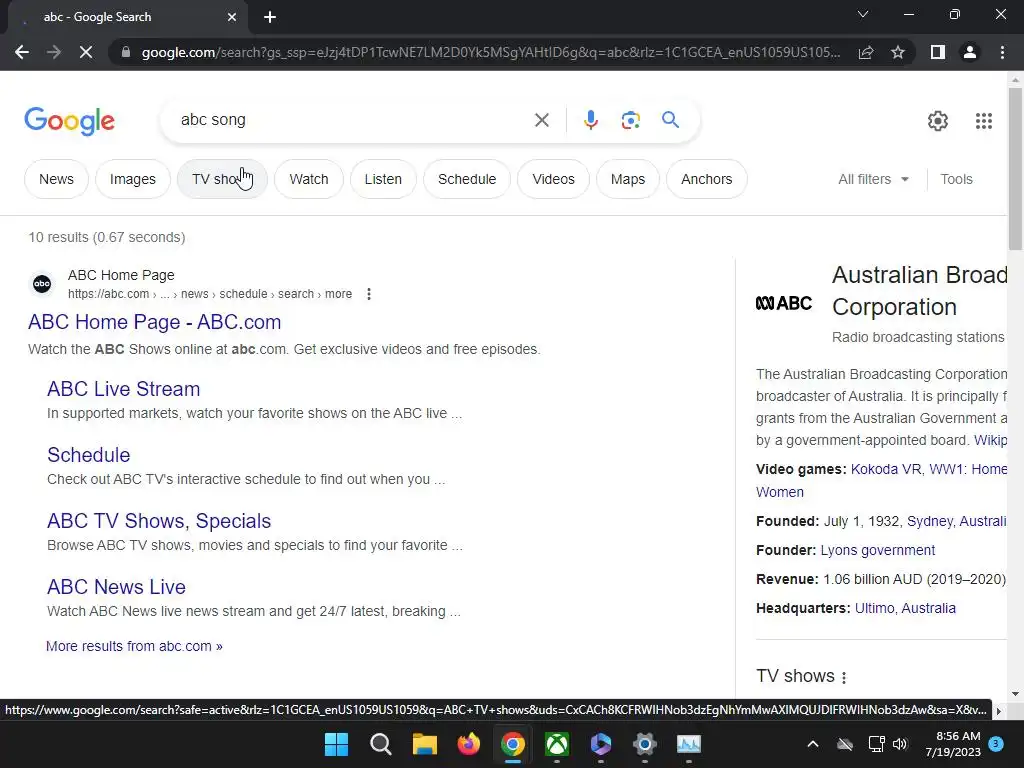Image resolution: width=1024 pixels, height=768 pixels.
Task: Open the search Tools
Action: point(956,179)
